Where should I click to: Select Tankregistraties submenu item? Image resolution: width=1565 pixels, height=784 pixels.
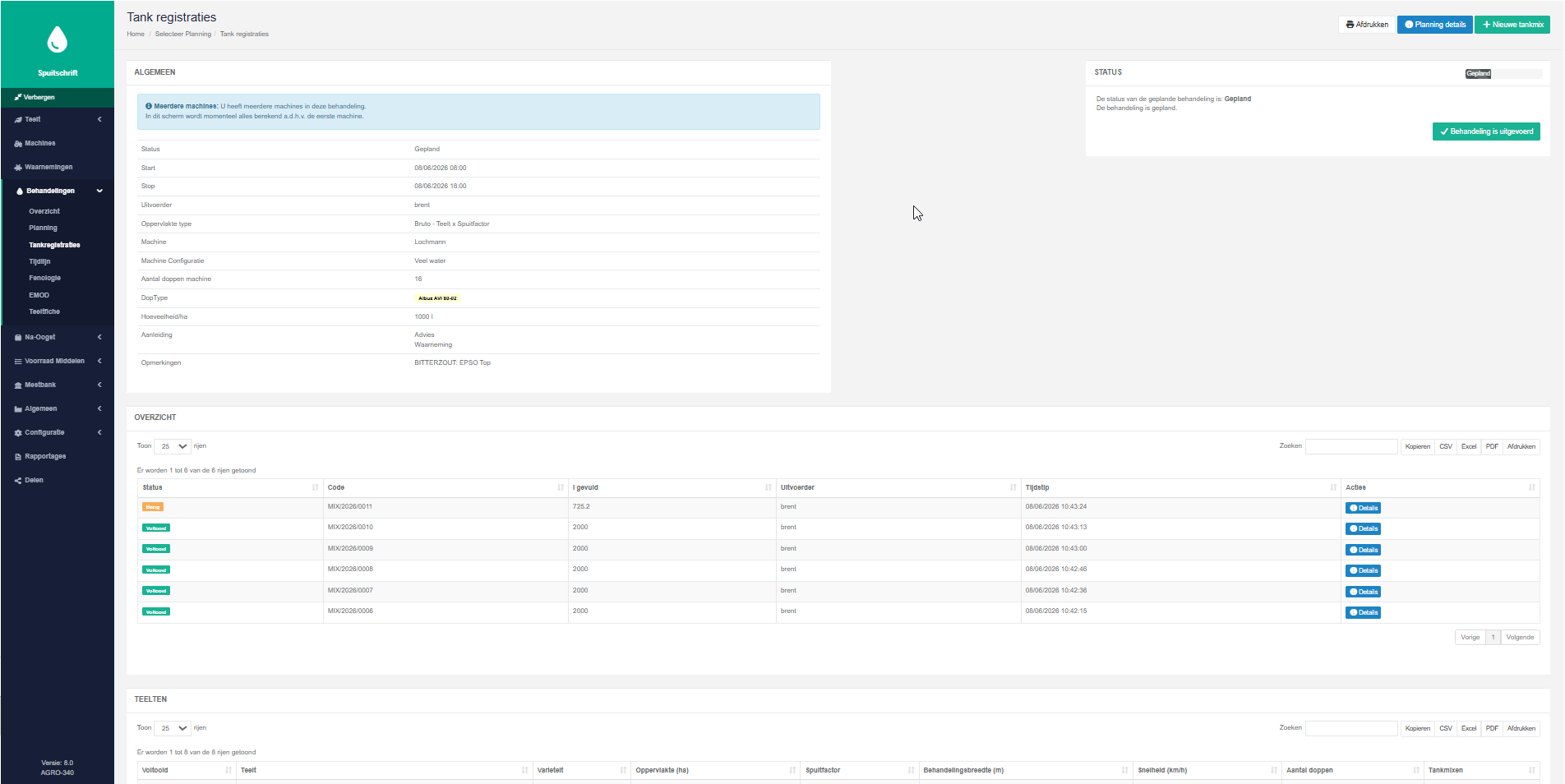54,246
